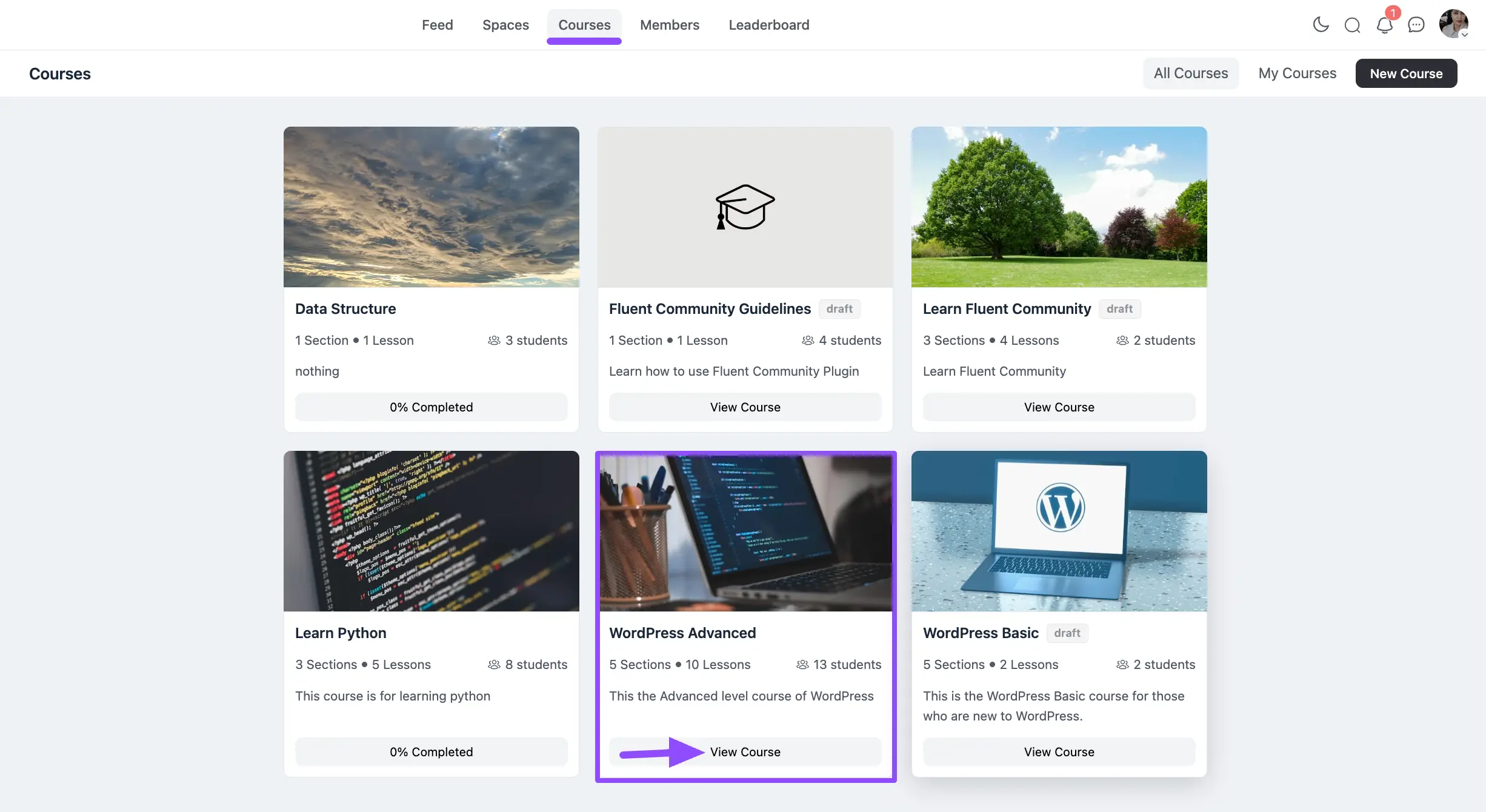
Task: View Course for Learn Fluent Community
Action: [1059, 407]
